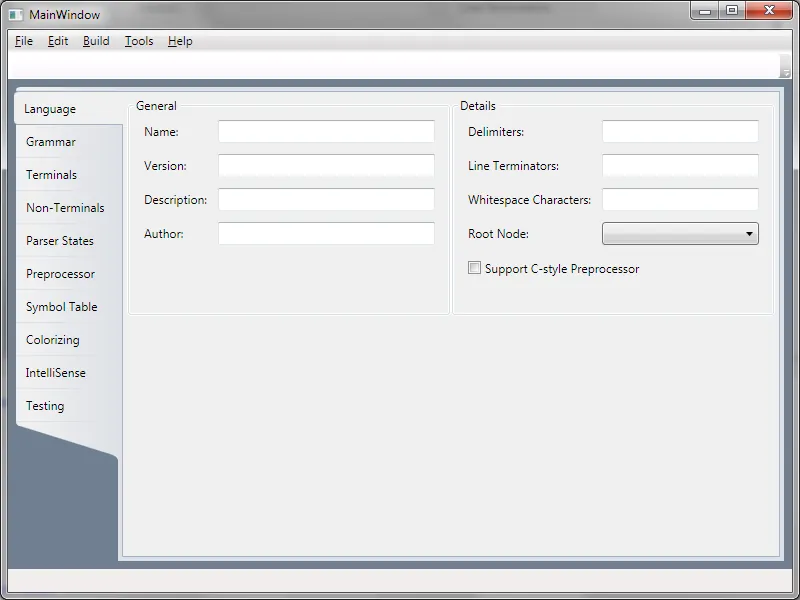Open the Non-Terminals tab
Screen dimensions: 800x600
69,208
